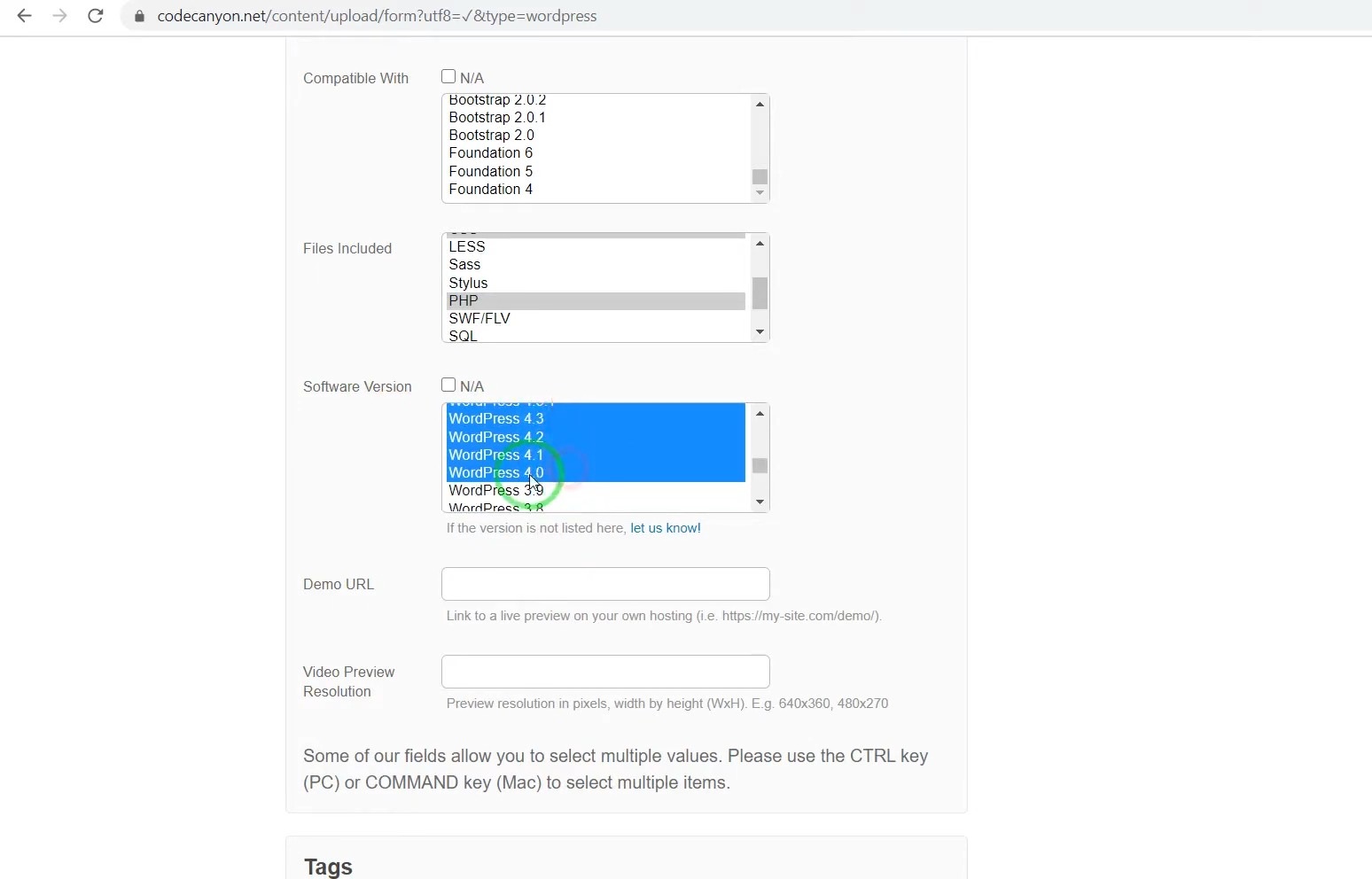Click the scroll-up arrow of Software Version list
1372x879 pixels.
click(760, 413)
